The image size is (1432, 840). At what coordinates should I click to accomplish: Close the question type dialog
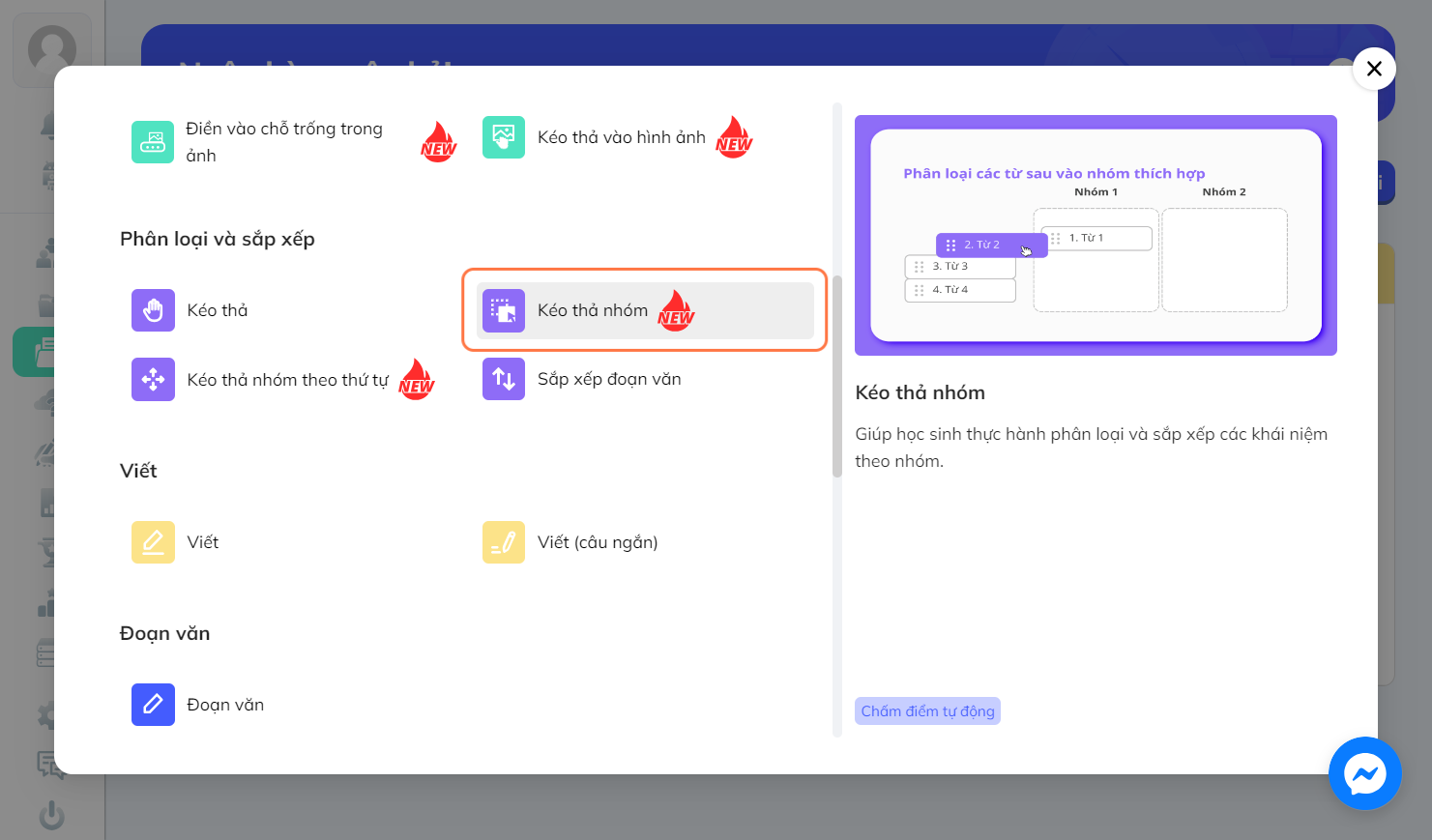point(1374,69)
